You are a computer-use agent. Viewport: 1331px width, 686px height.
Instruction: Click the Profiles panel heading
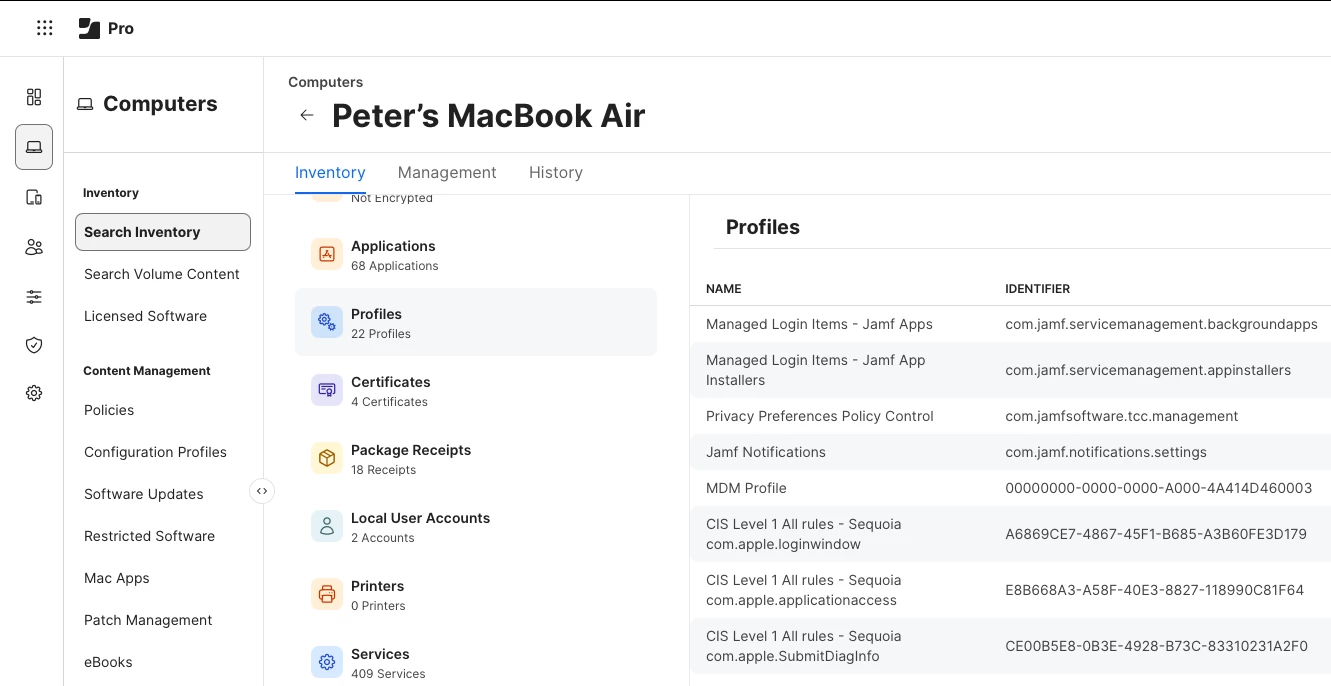pos(763,227)
